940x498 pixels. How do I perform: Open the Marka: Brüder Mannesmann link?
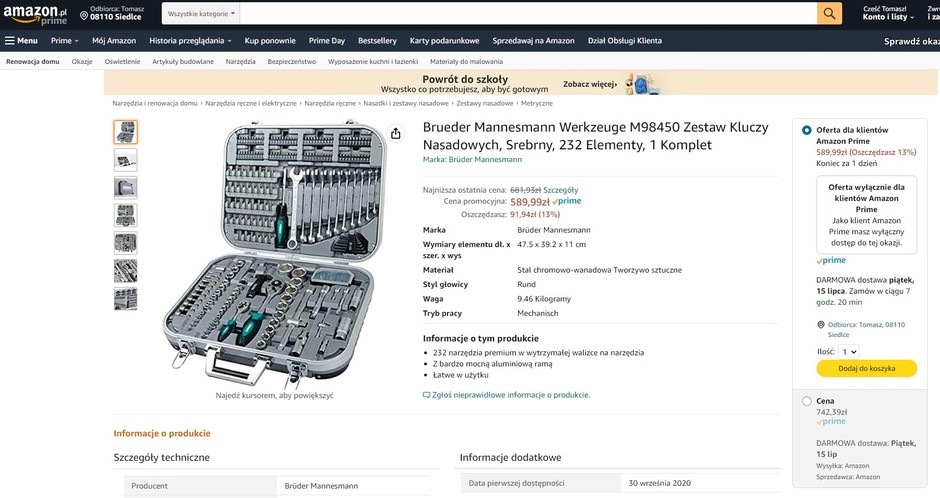472,159
